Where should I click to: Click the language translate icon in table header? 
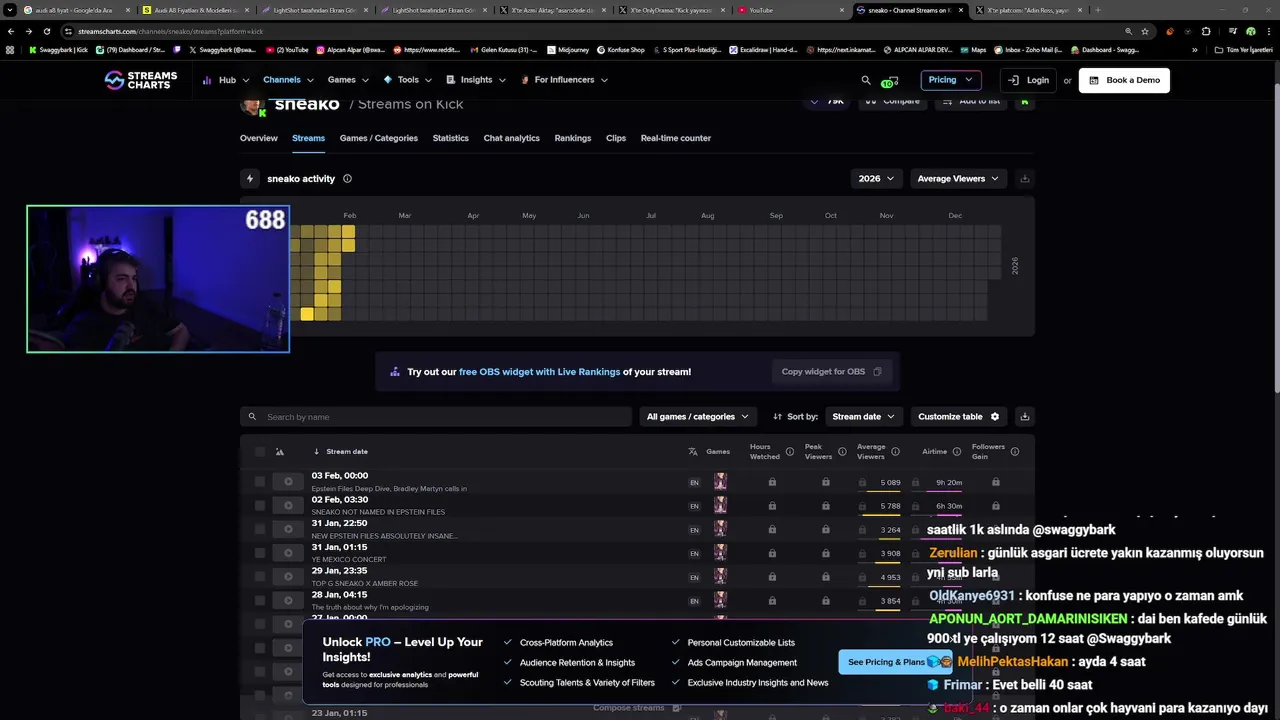pos(693,452)
